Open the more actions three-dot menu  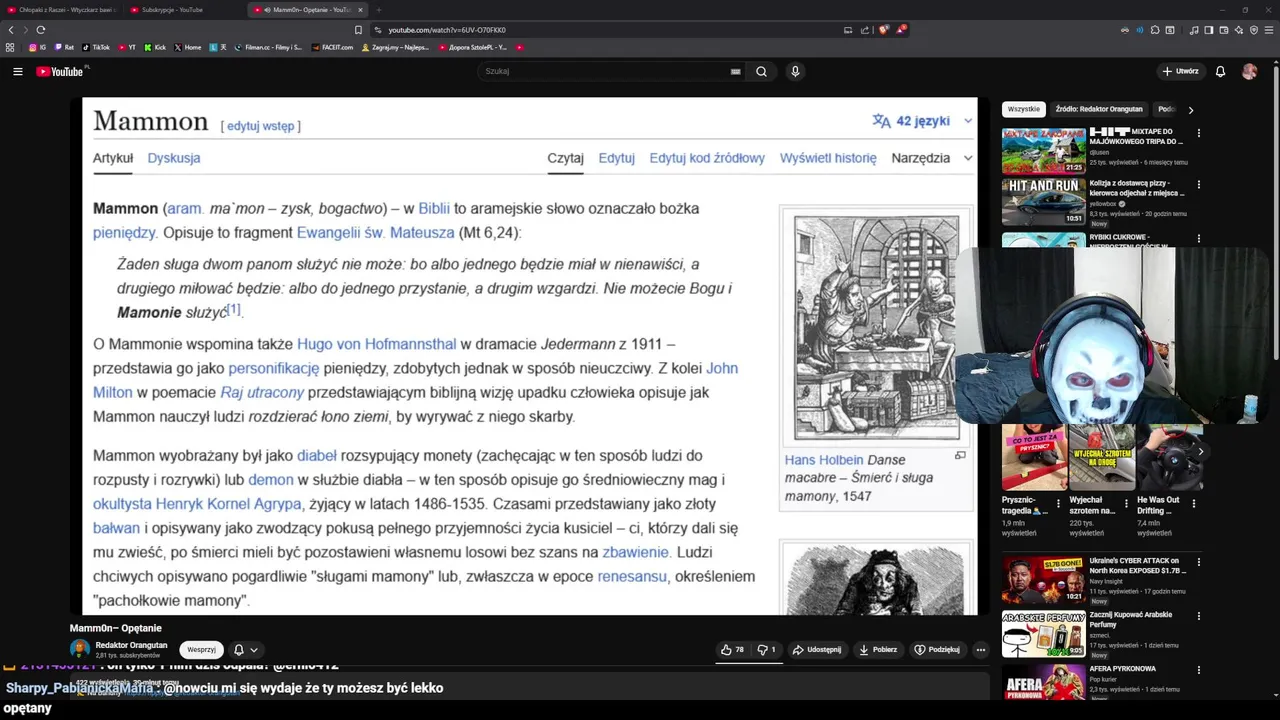pyautogui.click(x=980, y=650)
